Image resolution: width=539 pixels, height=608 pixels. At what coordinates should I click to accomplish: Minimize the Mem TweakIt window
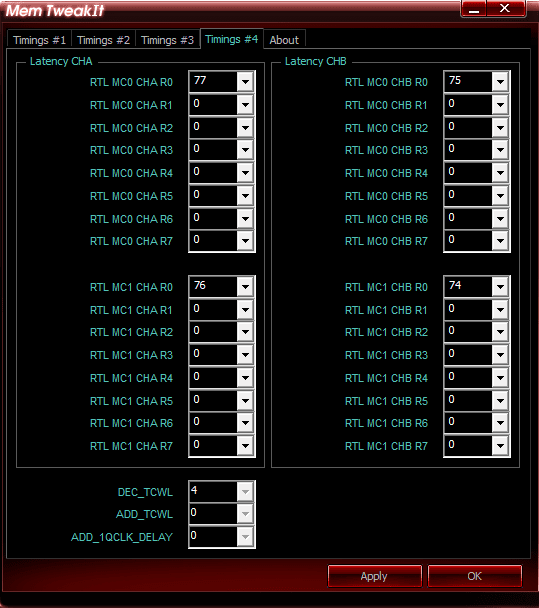473,9
